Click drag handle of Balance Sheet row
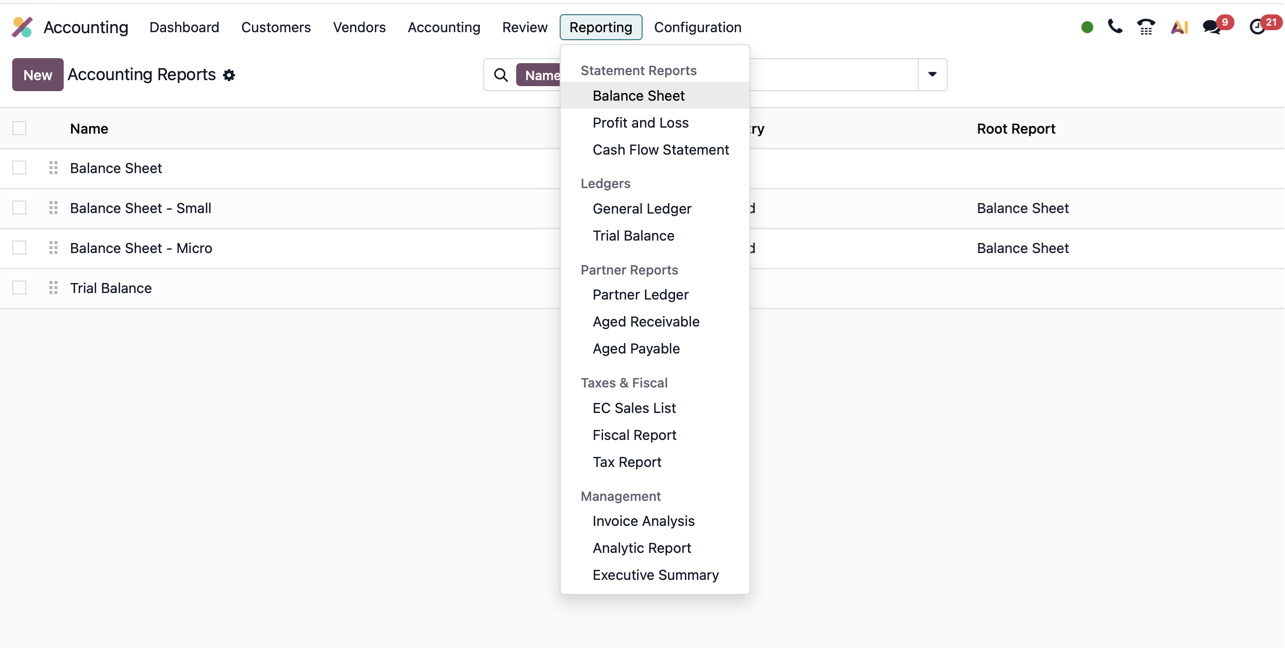Image resolution: width=1285 pixels, height=648 pixels. (53, 168)
